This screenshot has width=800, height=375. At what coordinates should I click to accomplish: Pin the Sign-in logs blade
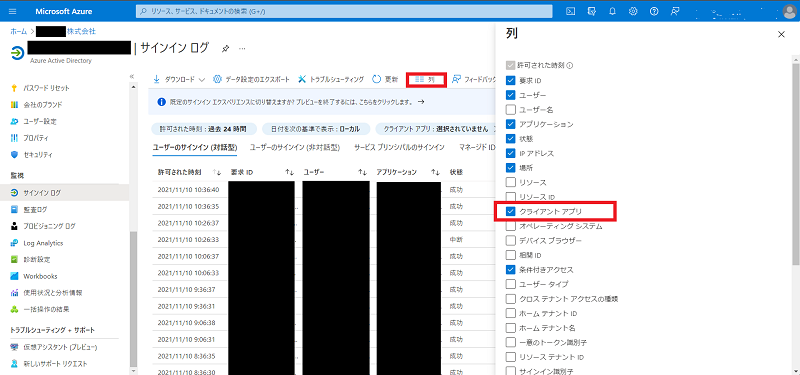point(225,48)
